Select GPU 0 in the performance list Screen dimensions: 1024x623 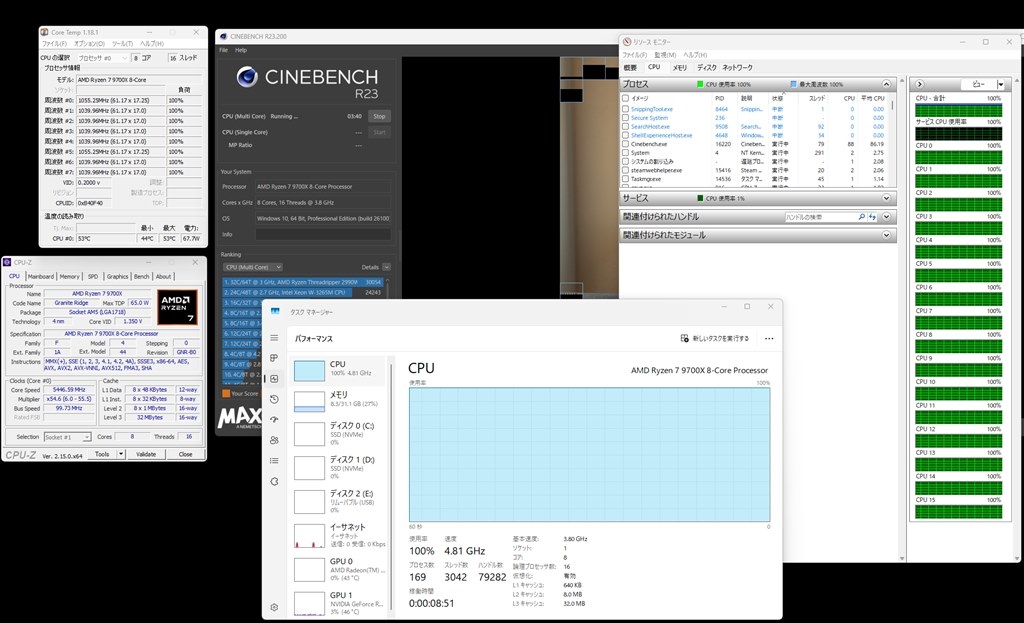[x=338, y=569]
